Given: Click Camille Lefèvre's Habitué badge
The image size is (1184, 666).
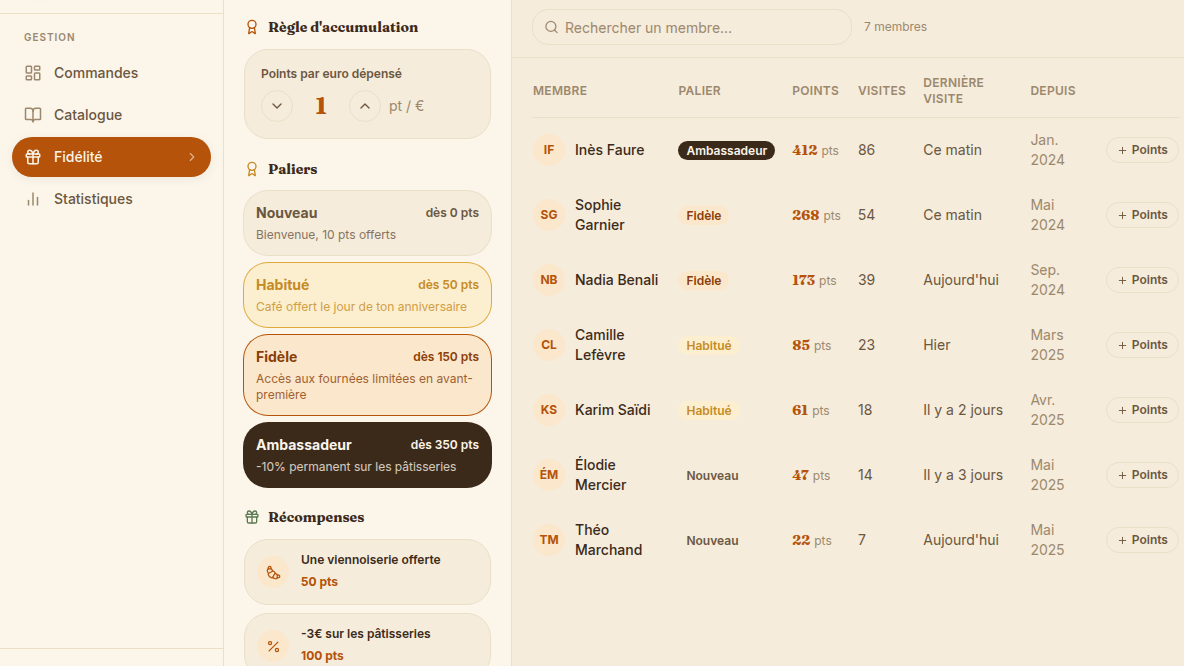Looking at the screenshot, I should tap(708, 345).
